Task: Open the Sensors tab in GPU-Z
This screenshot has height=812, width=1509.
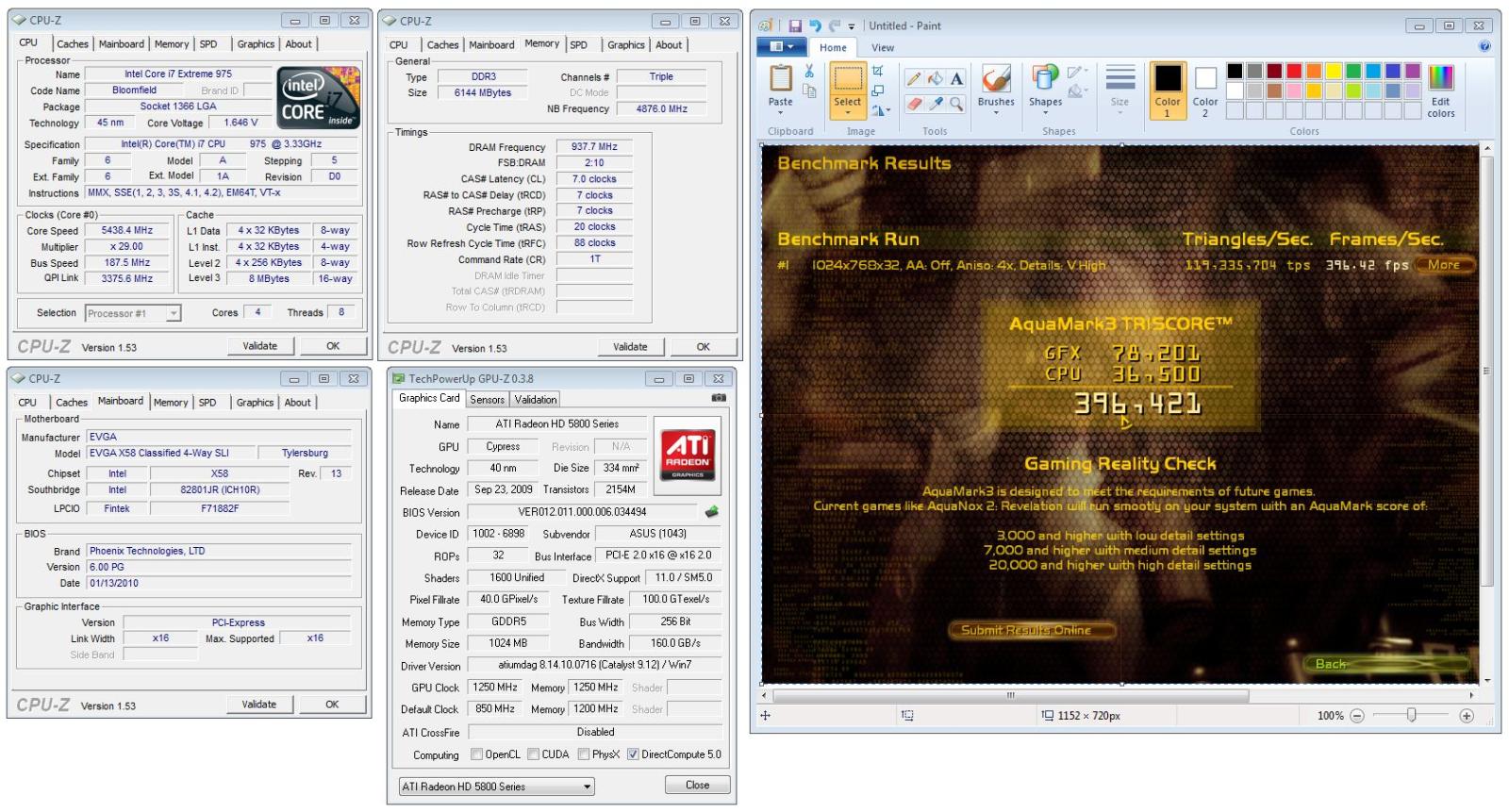Action: point(488,400)
